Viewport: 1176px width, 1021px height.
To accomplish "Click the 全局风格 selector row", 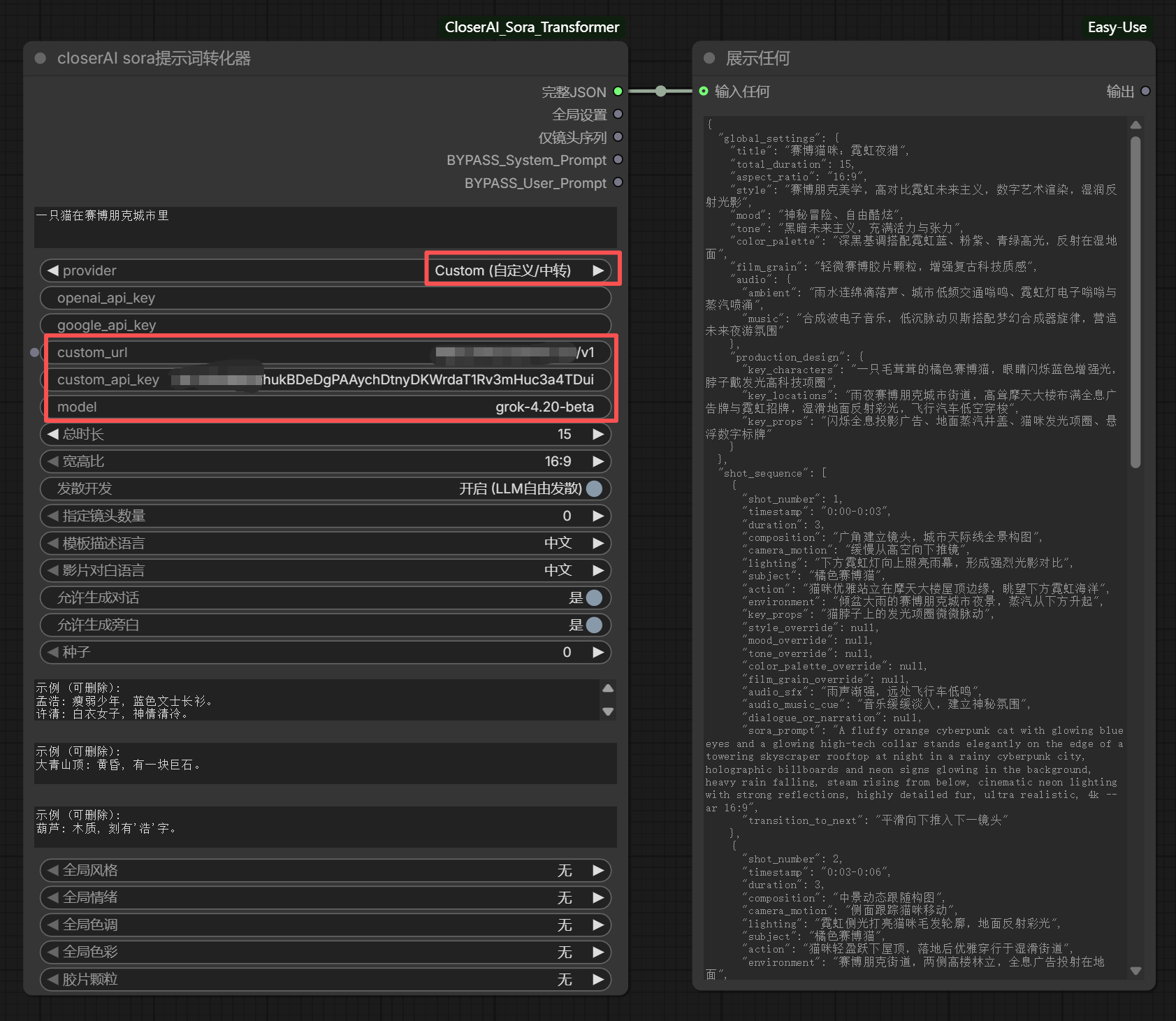I will click(326, 870).
